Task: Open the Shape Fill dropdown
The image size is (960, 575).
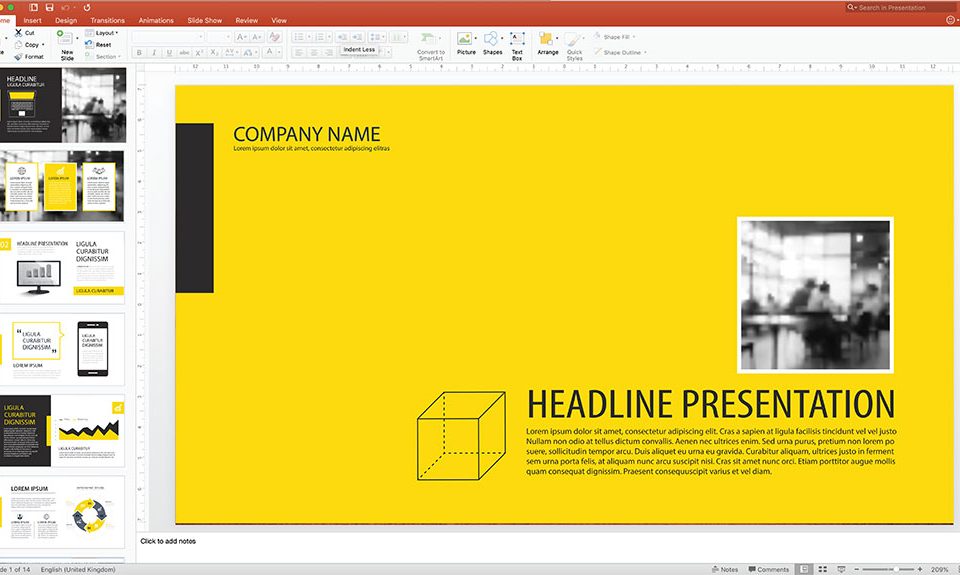Action: [x=614, y=37]
